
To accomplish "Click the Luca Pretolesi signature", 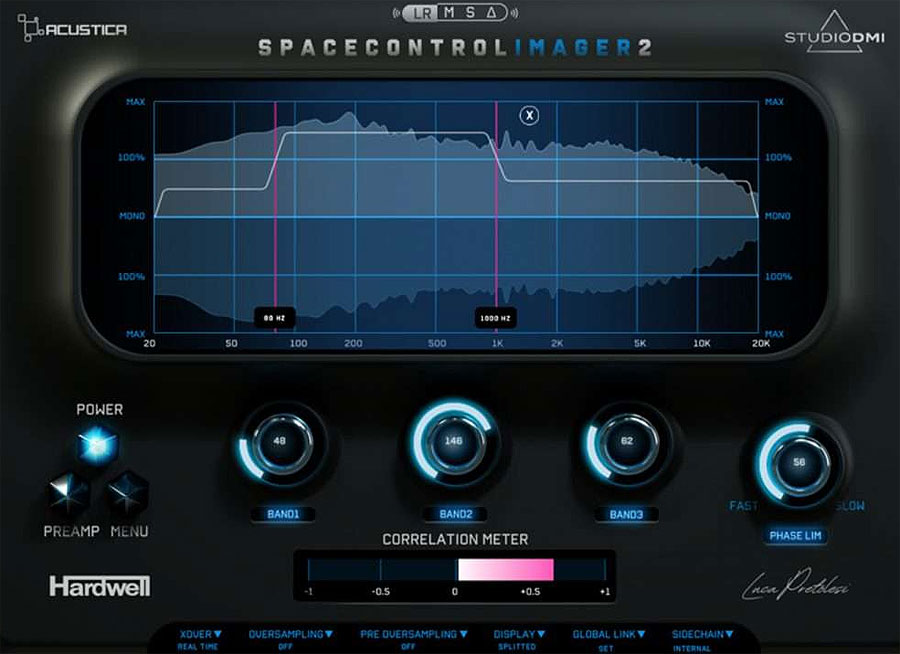I will (796, 584).
